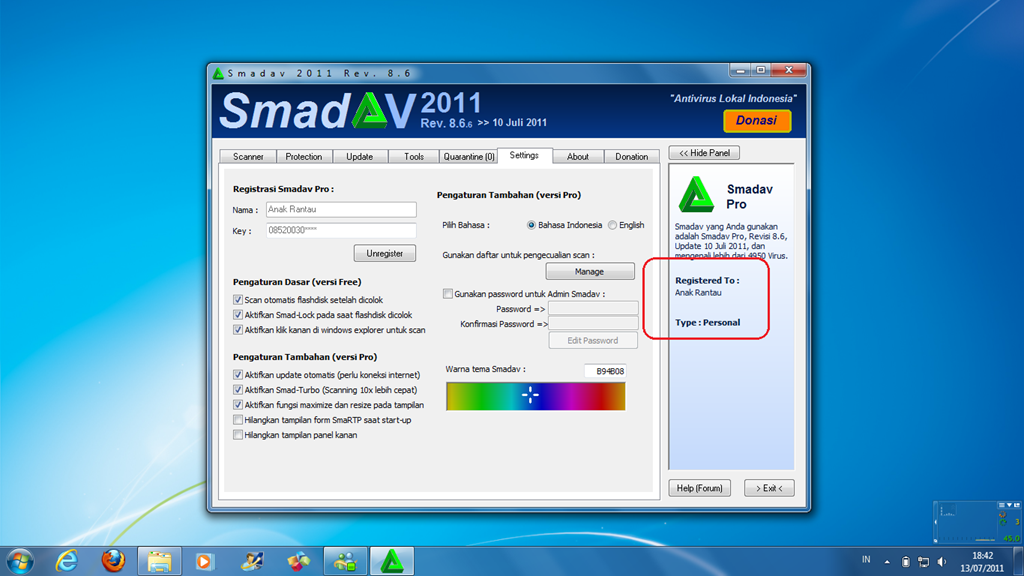Select English language option
This screenshot has height=576, width=1024.
[612, 225]
